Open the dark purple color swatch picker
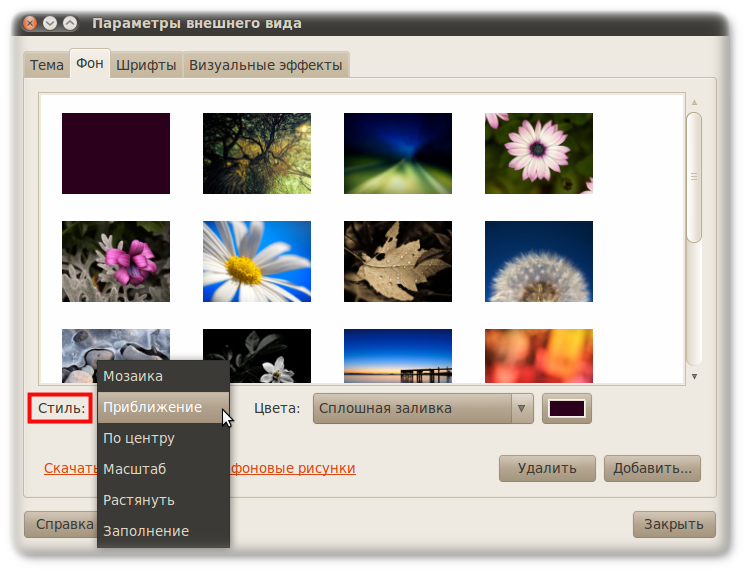This screenshot has width=747, height=573. (x=567, y=408)
